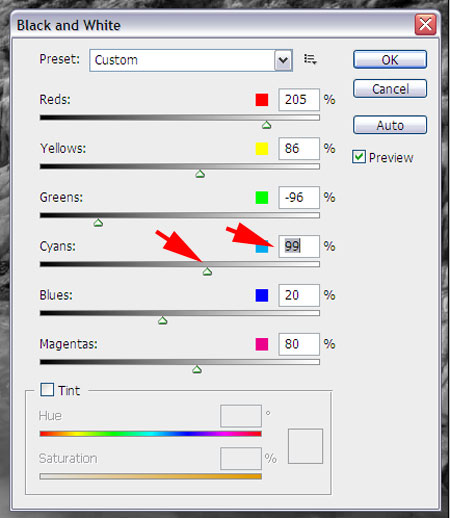Click the magenta Magentas color swatch

262,344
